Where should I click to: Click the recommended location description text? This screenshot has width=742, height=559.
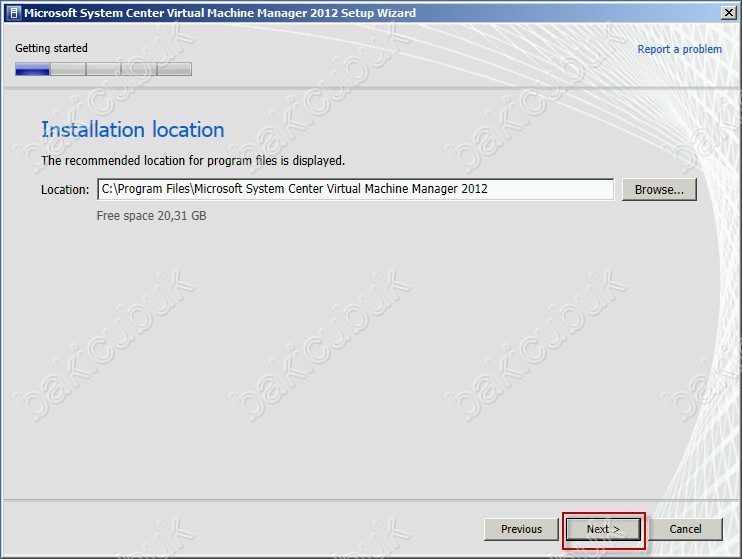coord(193,161)
